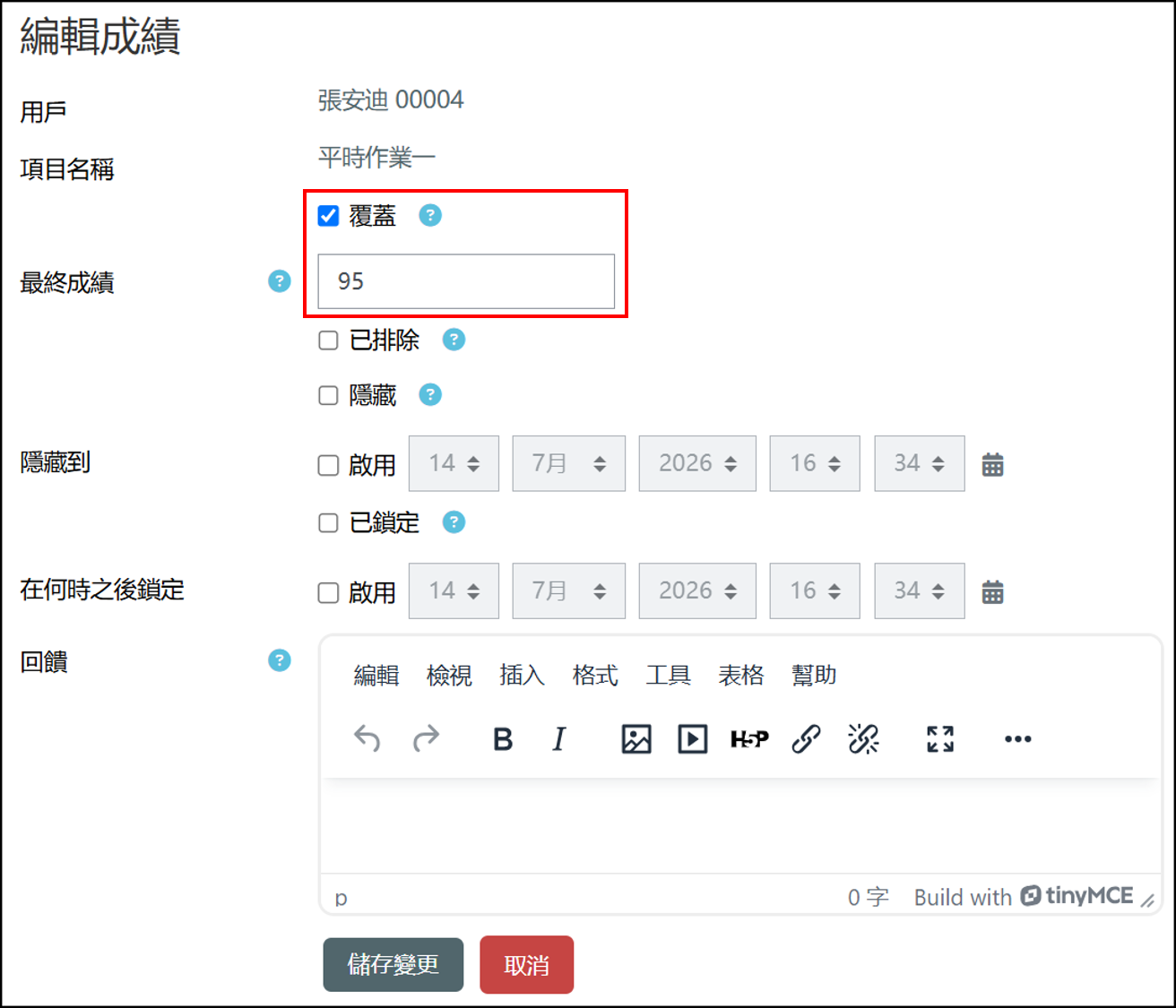This screenshot has width=1176, height=1008.
Task: Open the 格式 menu in editor
Action: point(595,675)
